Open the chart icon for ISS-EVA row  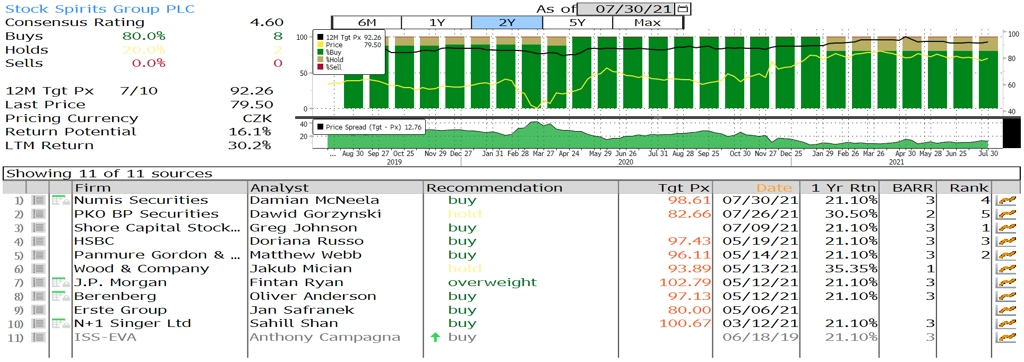point(1006,337)
